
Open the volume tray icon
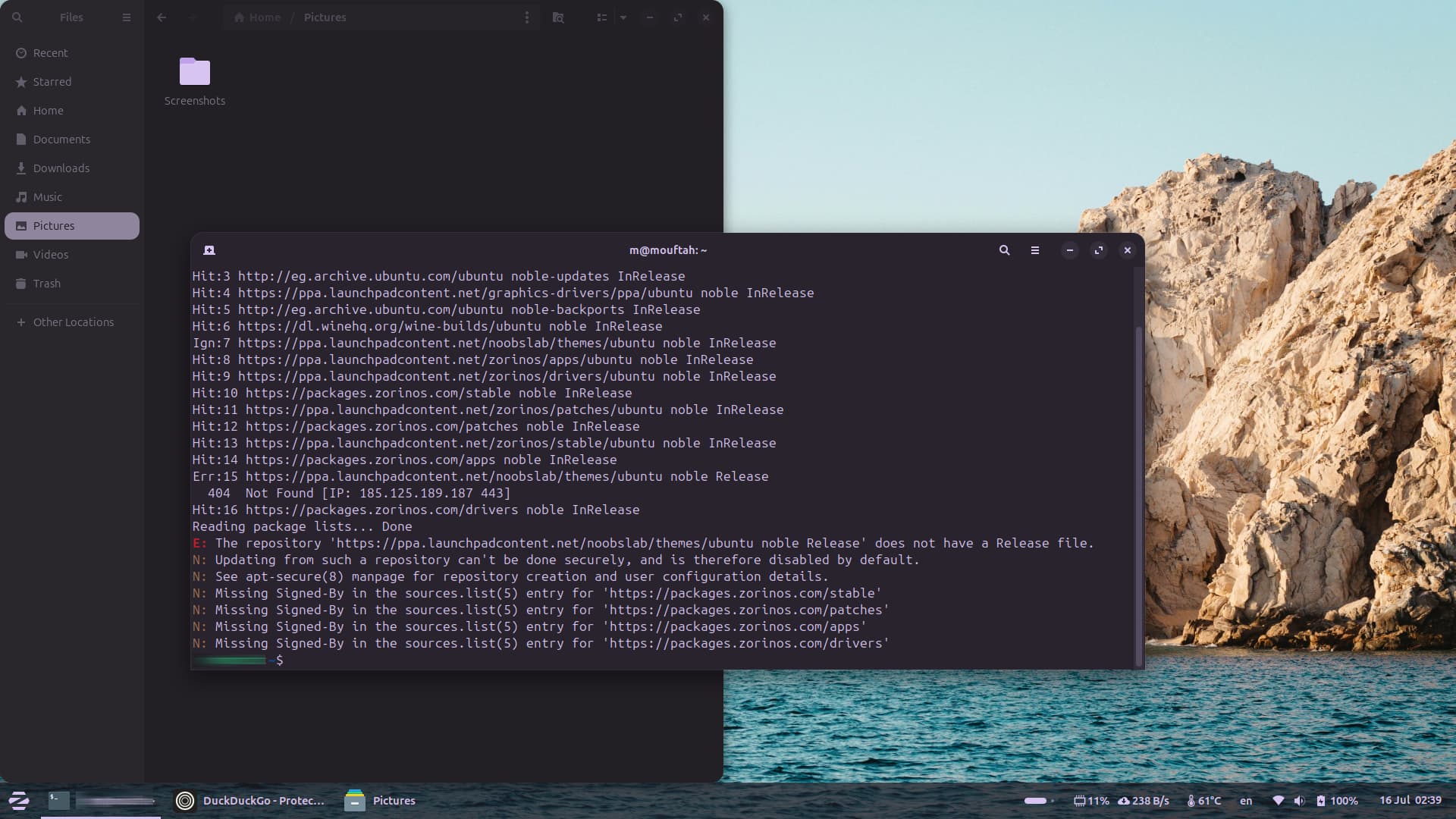coord(1300,801)
